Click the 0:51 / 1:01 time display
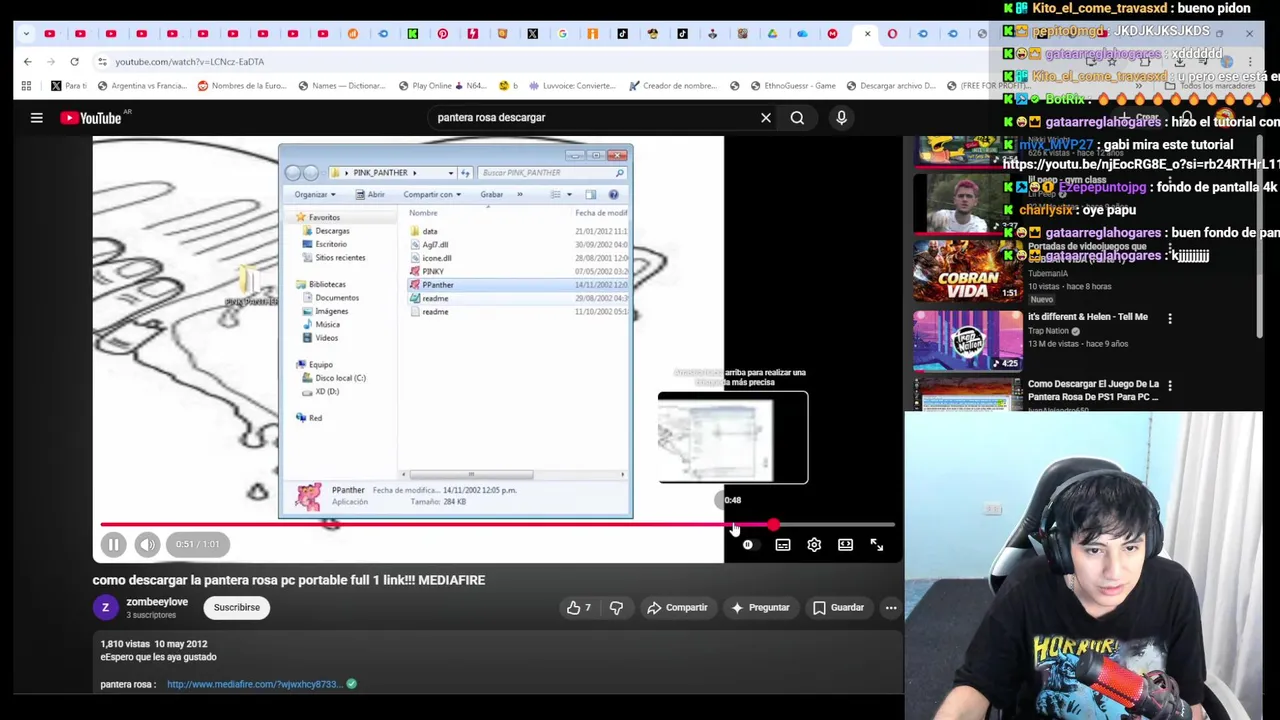The height and width of the screenshot is (720, 1280). pos(197,545)
